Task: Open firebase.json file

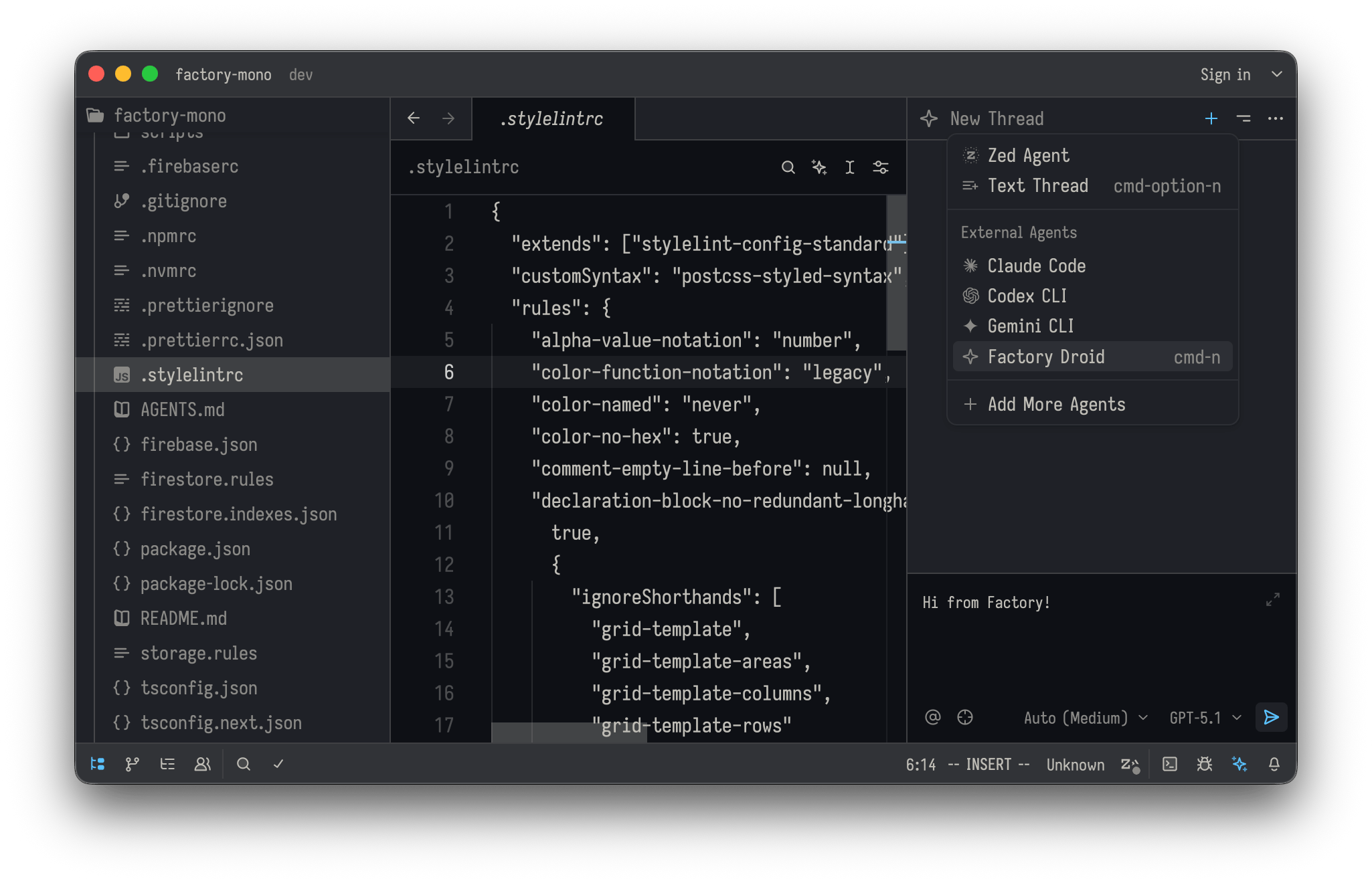Action: pos(233,444)
